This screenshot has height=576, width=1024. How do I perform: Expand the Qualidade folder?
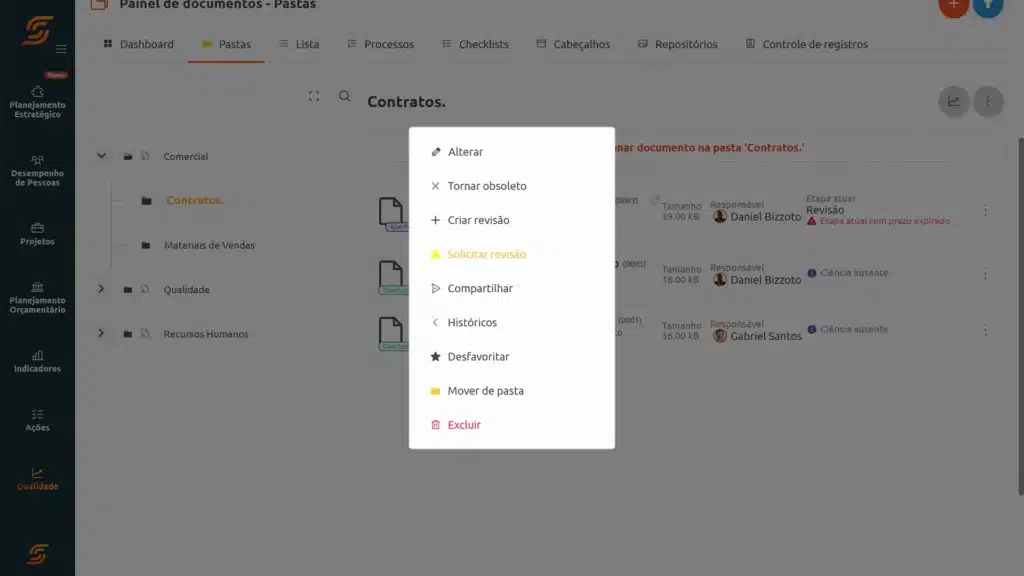[x=101, y=290]
